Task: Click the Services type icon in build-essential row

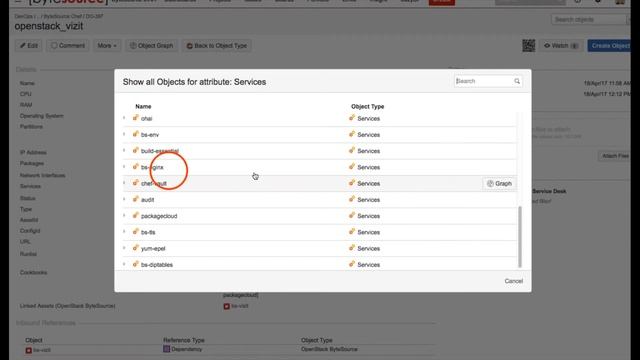Action: point(352,150)
